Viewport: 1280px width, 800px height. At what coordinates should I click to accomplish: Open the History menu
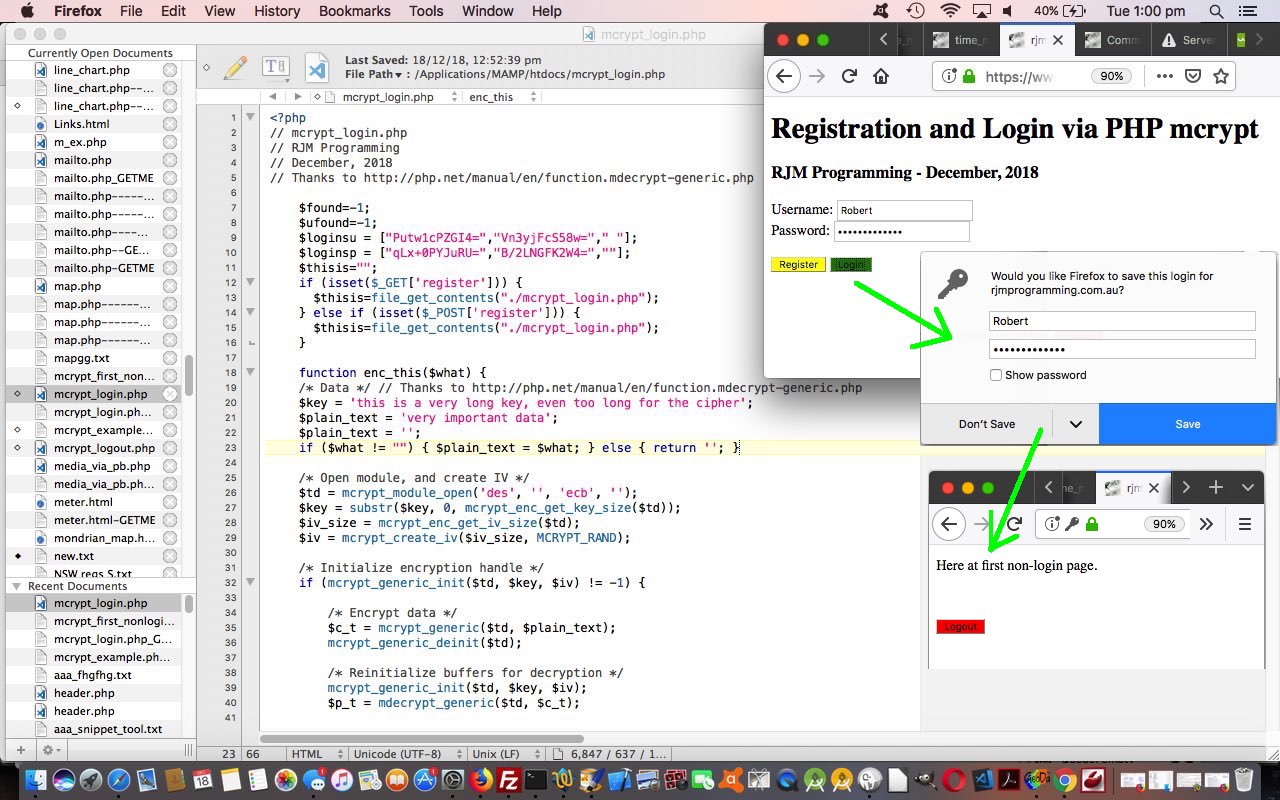[x=277, y=11]
